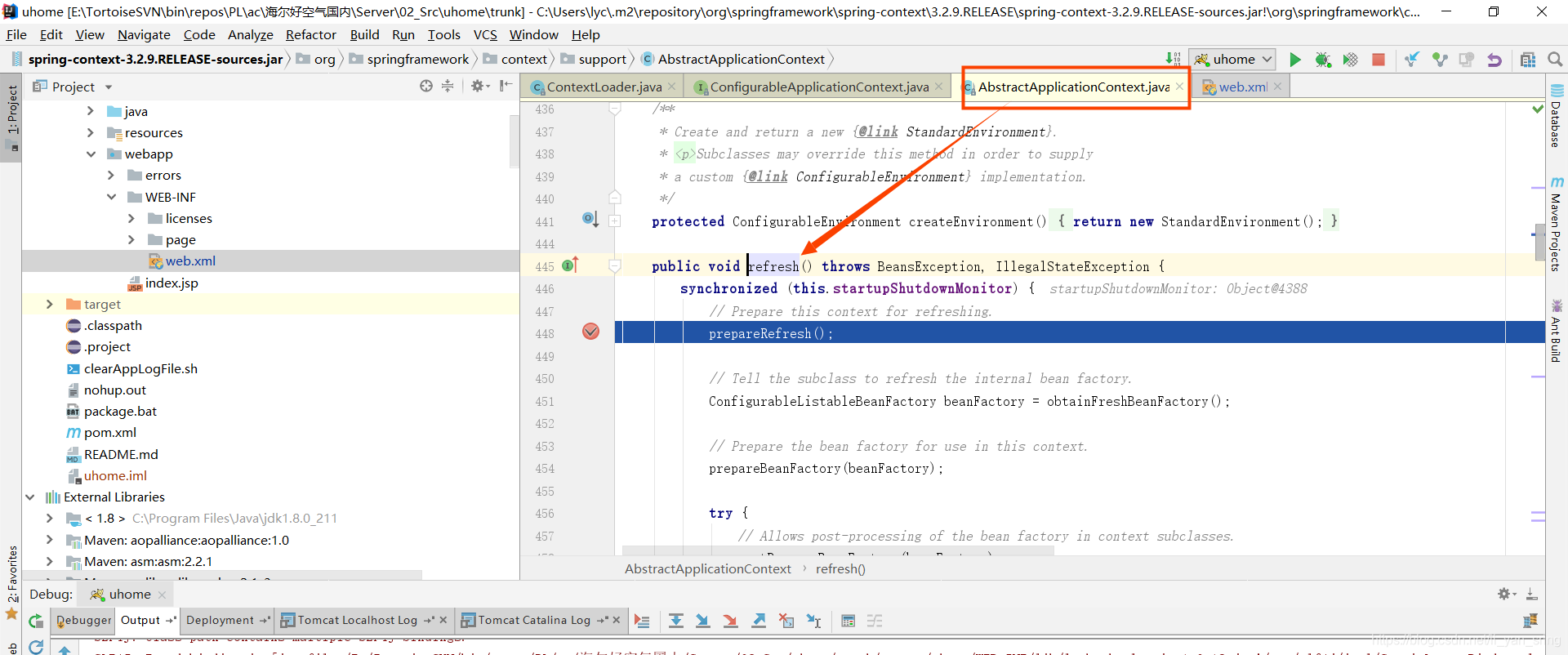This screenshot has width=1568, height=655.
Task: Click the Update Project VCS icon
Action: [x=1411, y=60]
